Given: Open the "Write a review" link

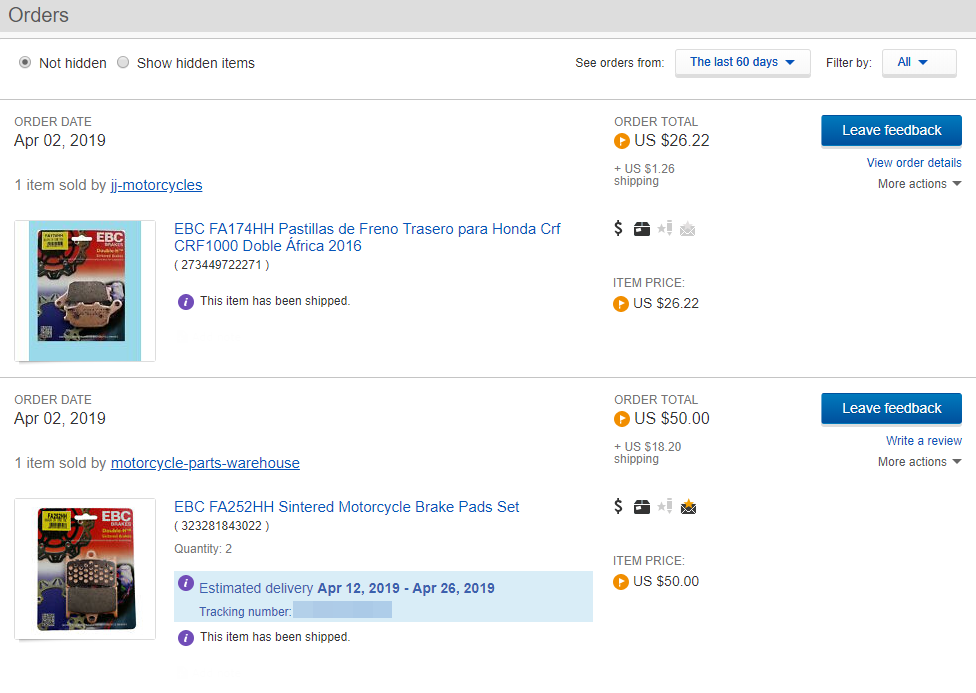Looking at the screenshot, I should (923, 441).
